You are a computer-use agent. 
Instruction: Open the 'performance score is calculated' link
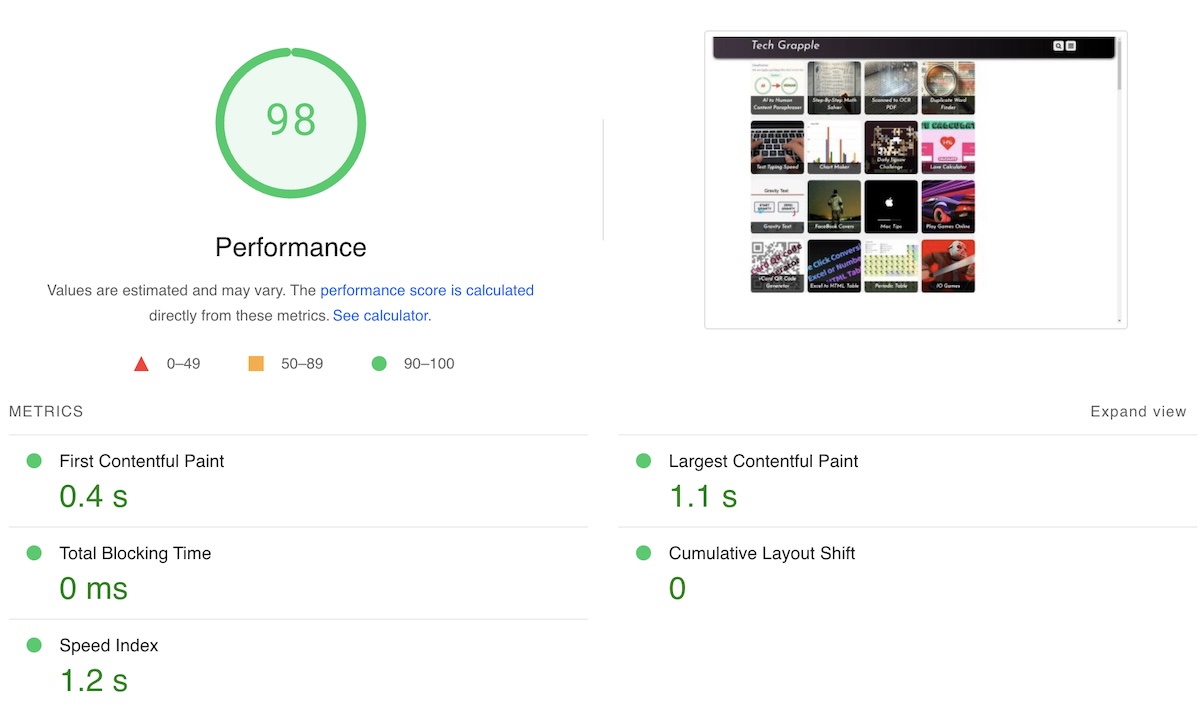tap(427, 290)
